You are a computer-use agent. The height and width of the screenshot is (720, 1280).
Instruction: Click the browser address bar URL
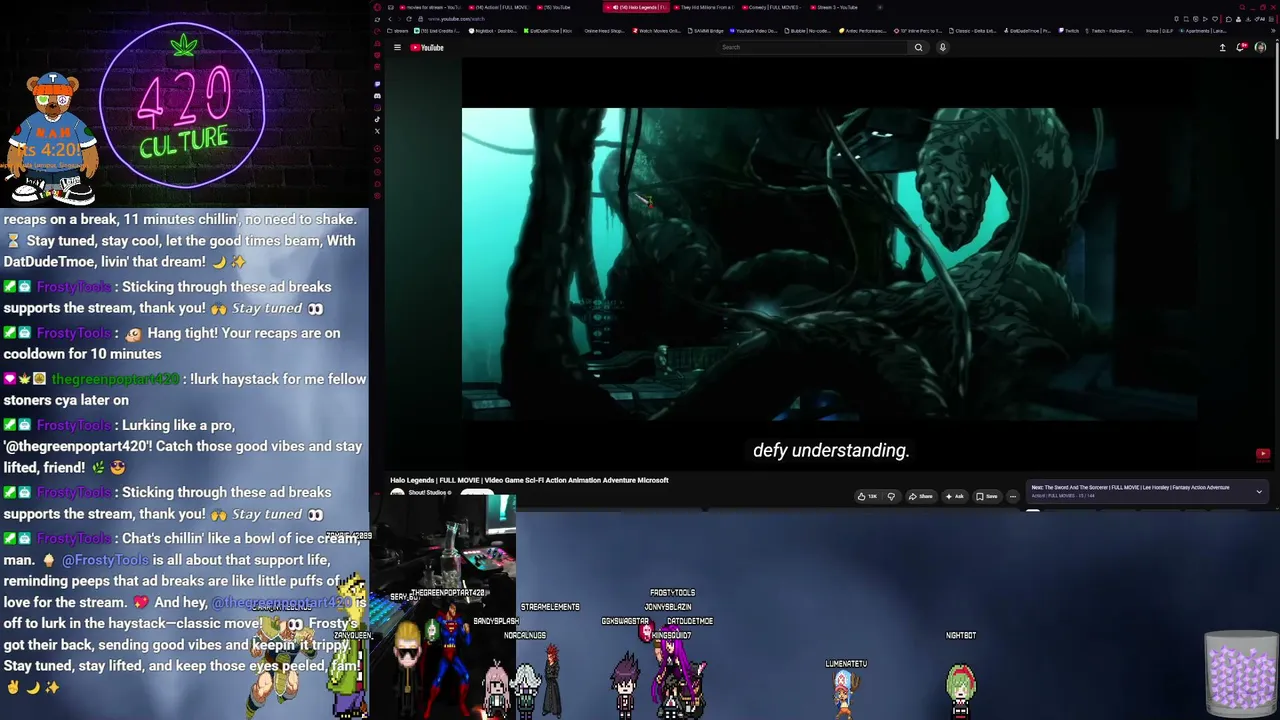[456, 19]
